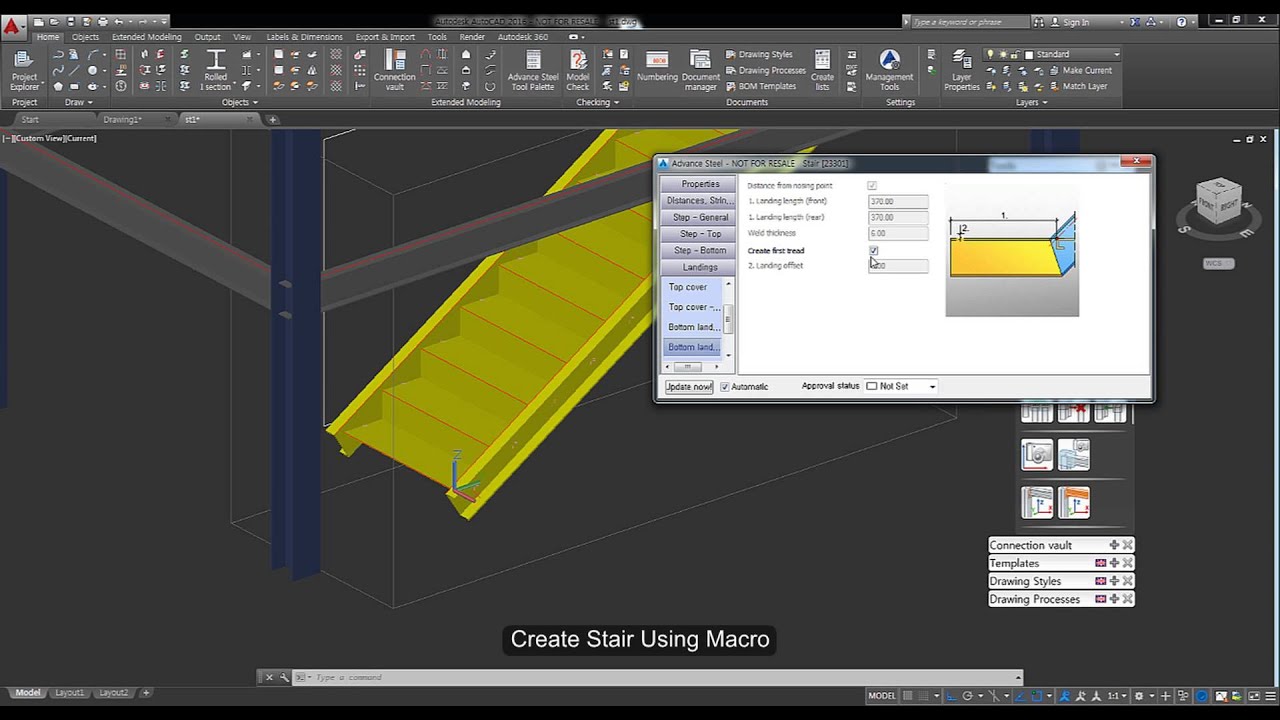Open the Document manager
Screen dimensions: 1280x720
(701, 70)
